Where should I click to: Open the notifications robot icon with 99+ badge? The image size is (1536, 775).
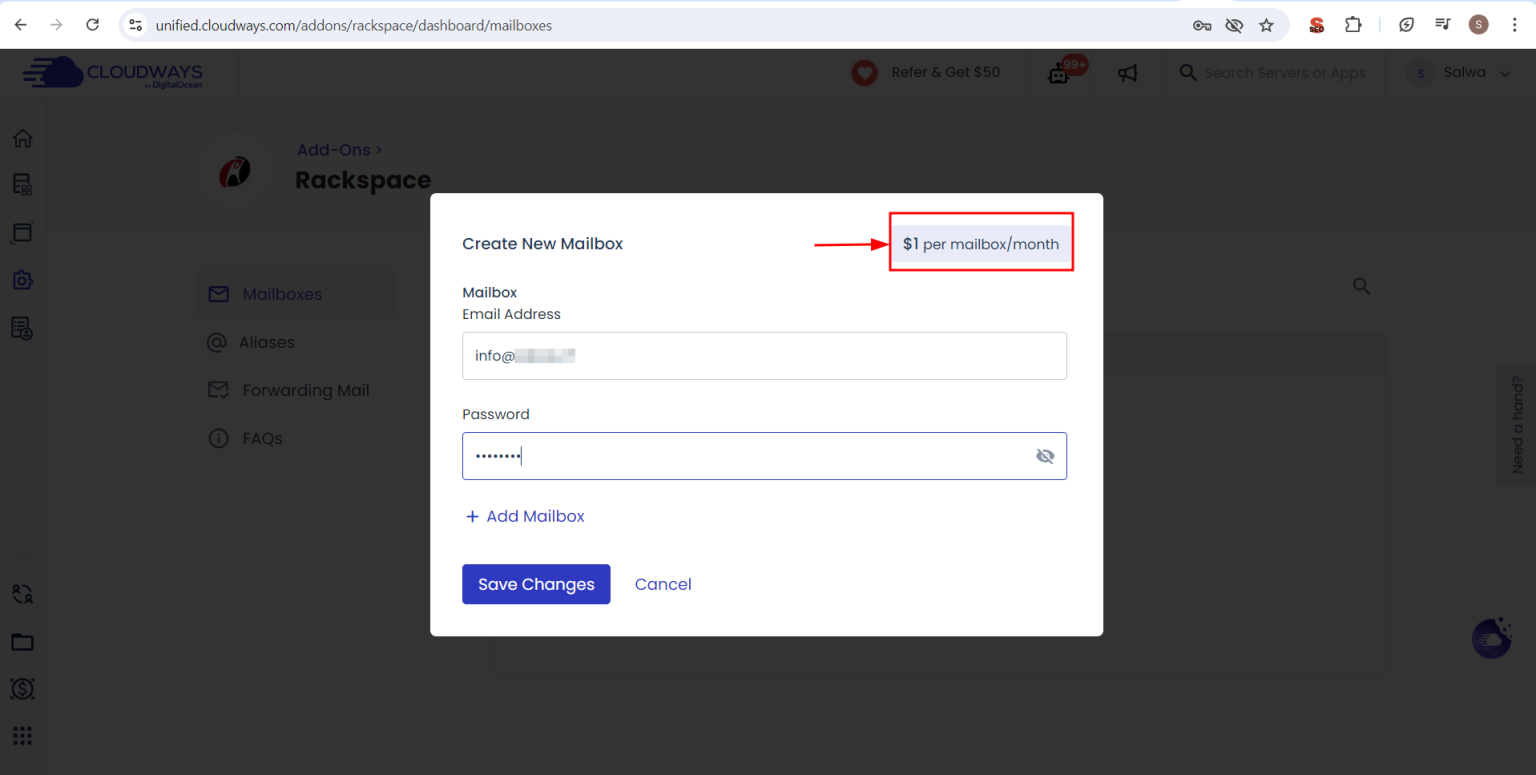point(1060,72)
